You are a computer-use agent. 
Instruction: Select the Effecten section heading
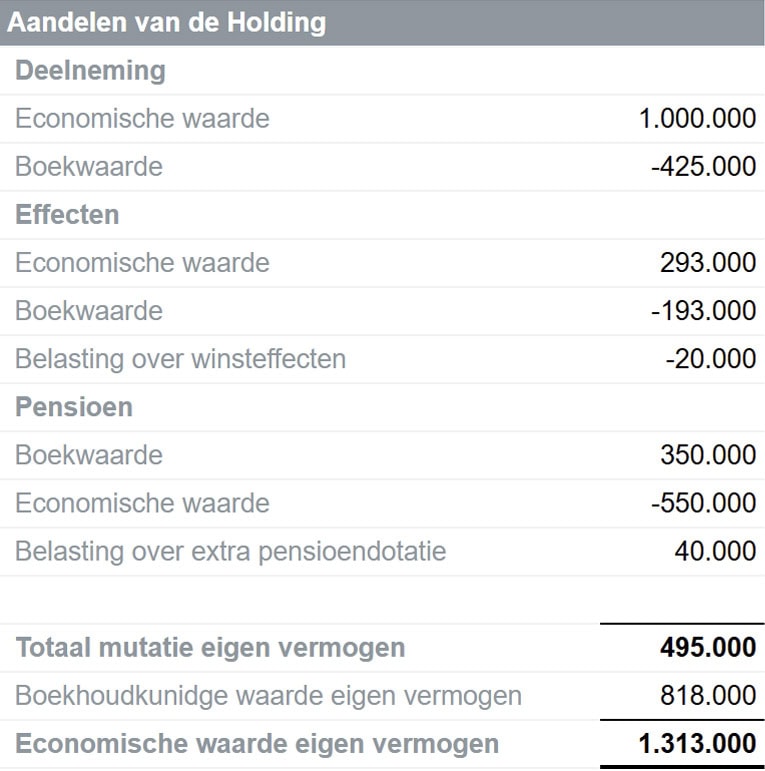tap(67, 215)
